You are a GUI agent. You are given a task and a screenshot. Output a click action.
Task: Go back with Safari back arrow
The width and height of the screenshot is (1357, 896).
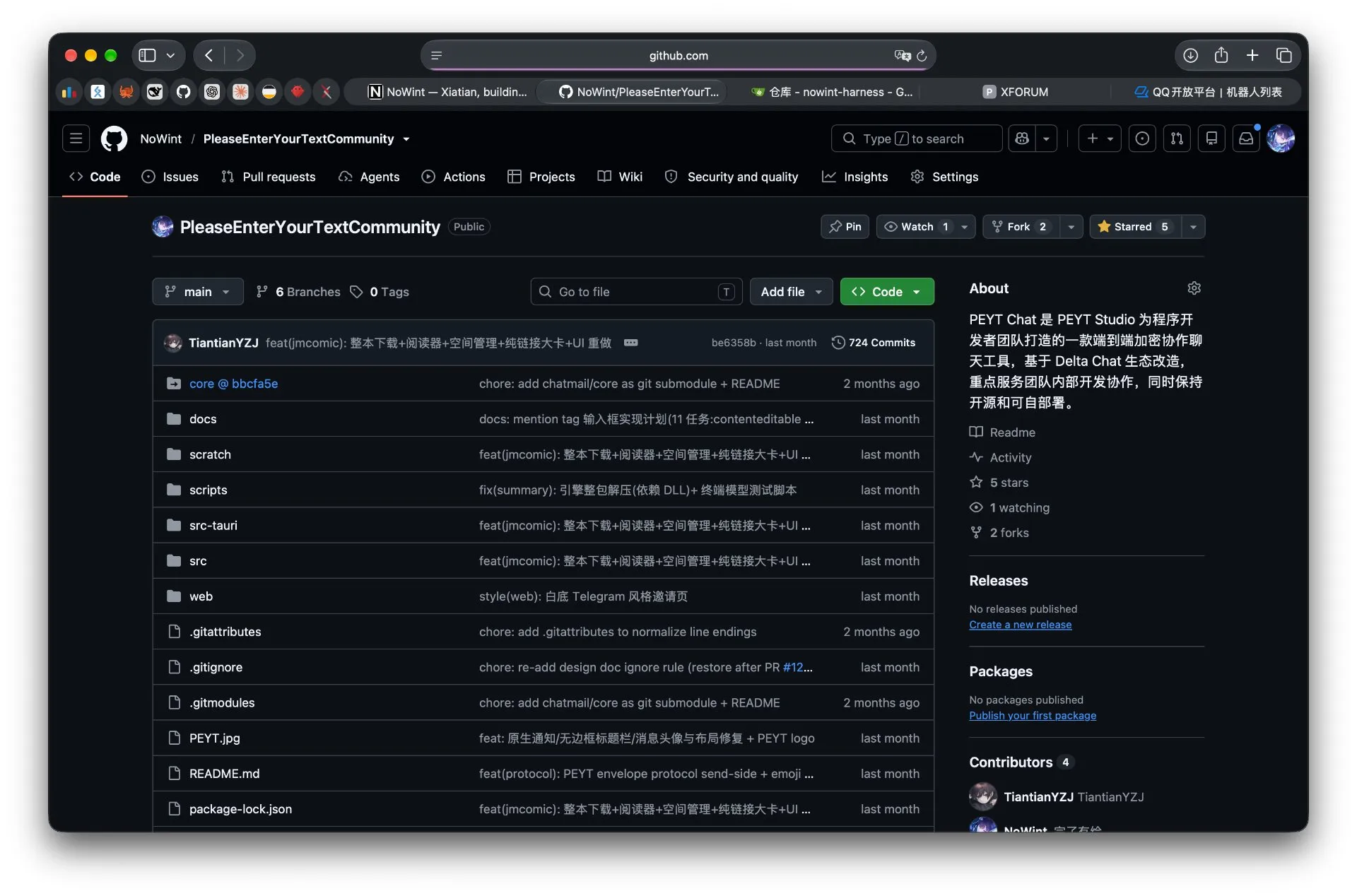[209, 55]
